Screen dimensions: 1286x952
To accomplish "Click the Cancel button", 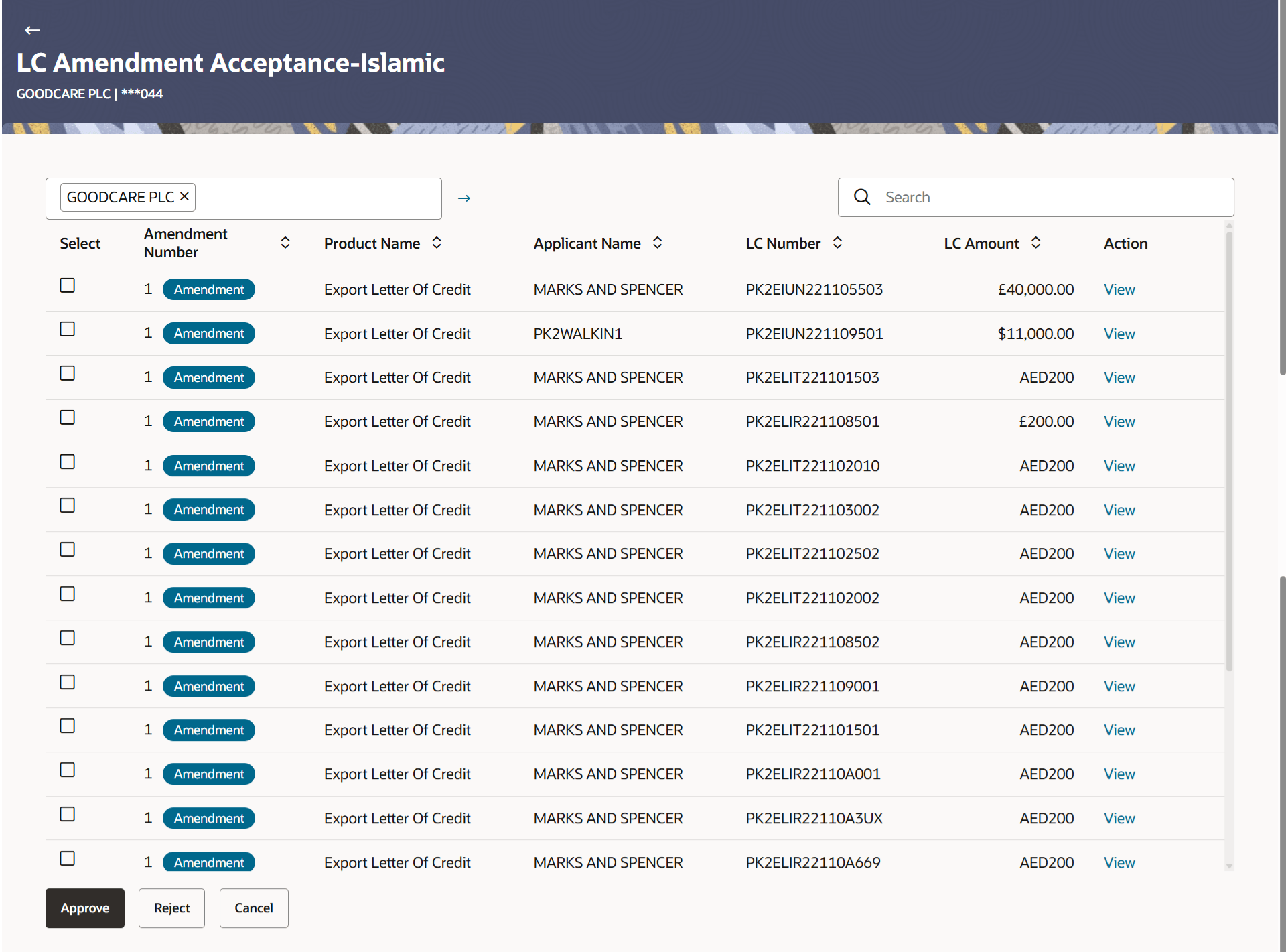I will [254, 908].
